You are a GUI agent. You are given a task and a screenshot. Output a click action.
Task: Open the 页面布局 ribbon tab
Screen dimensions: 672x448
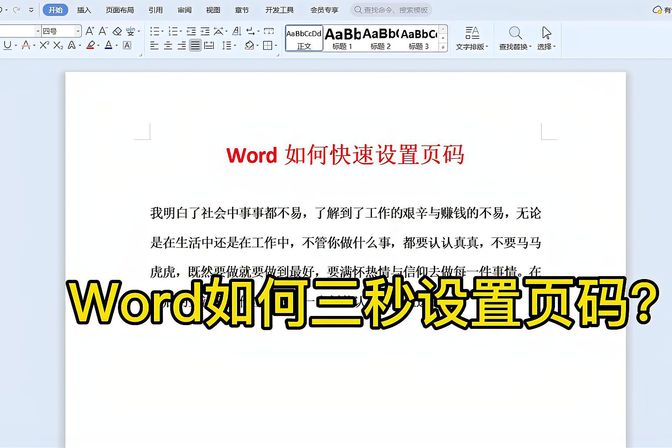tap(120, 10)
